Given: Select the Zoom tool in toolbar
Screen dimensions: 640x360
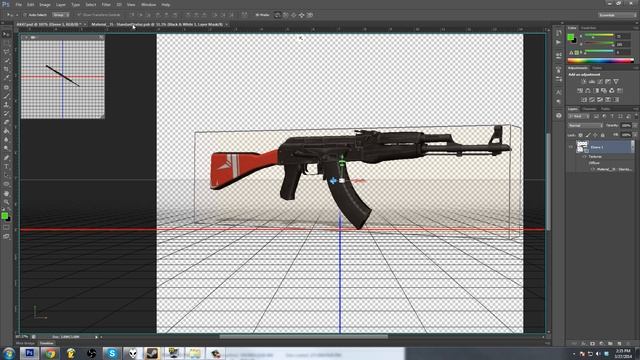Looking at the screenshot, I should coord(6,202).
